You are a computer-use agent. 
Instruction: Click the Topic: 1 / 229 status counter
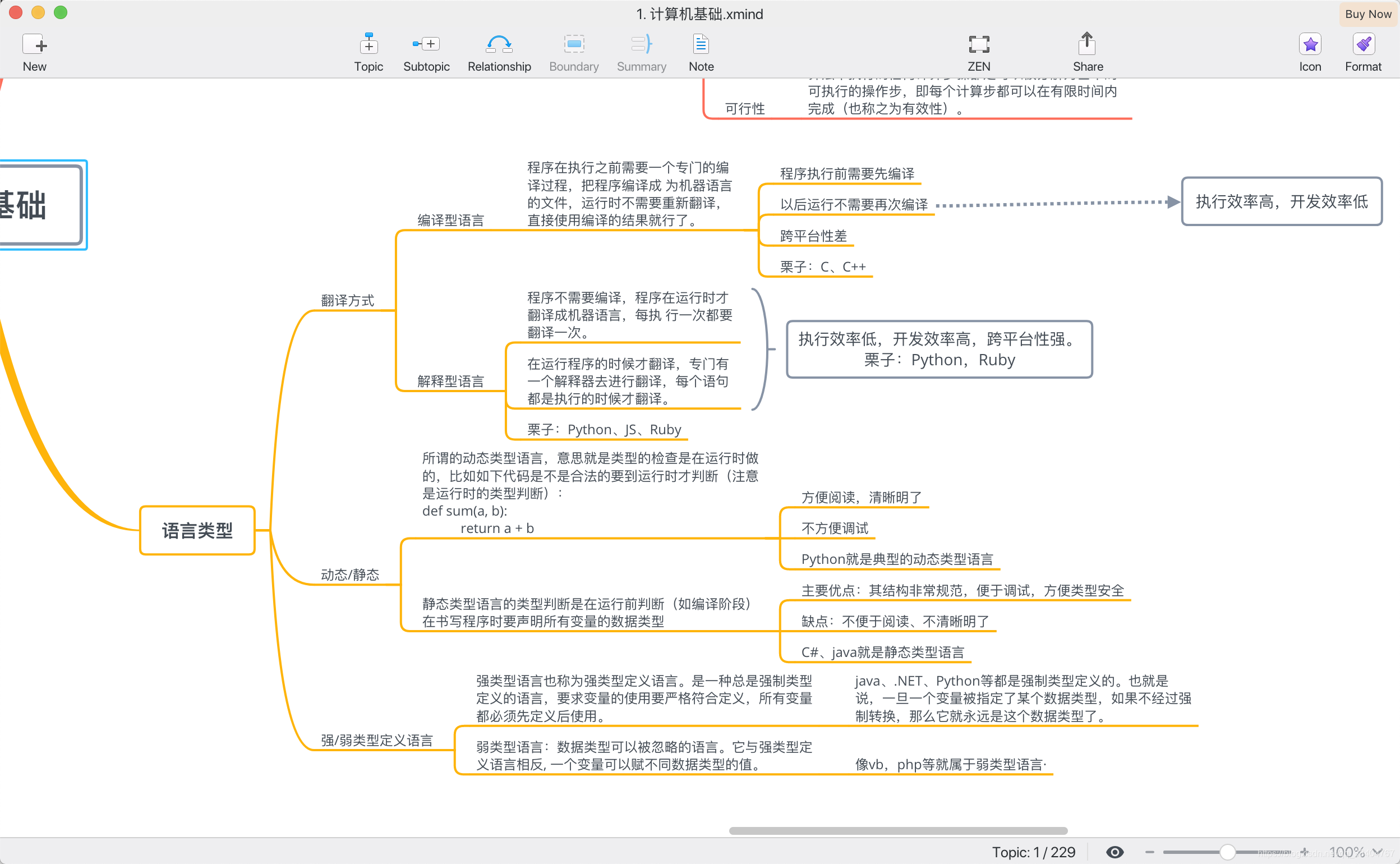point(1033,852)
